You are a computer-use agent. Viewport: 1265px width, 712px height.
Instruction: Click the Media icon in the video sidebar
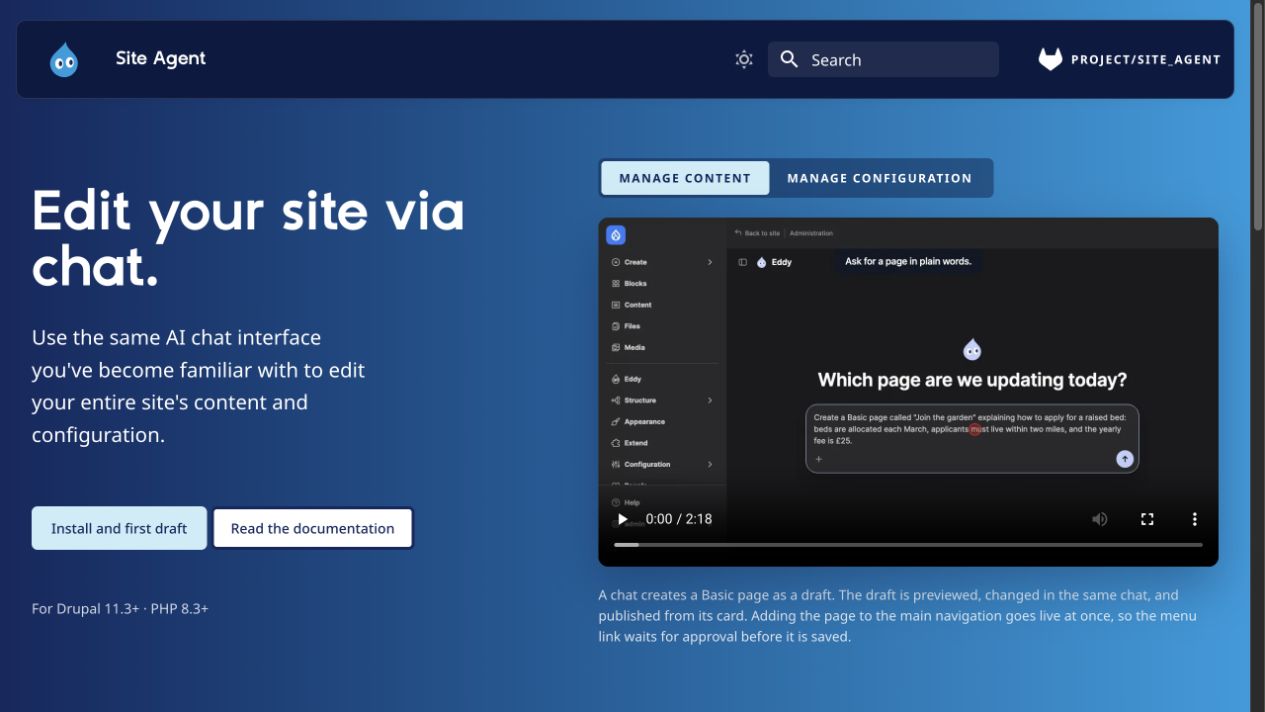tap(616, 348)
